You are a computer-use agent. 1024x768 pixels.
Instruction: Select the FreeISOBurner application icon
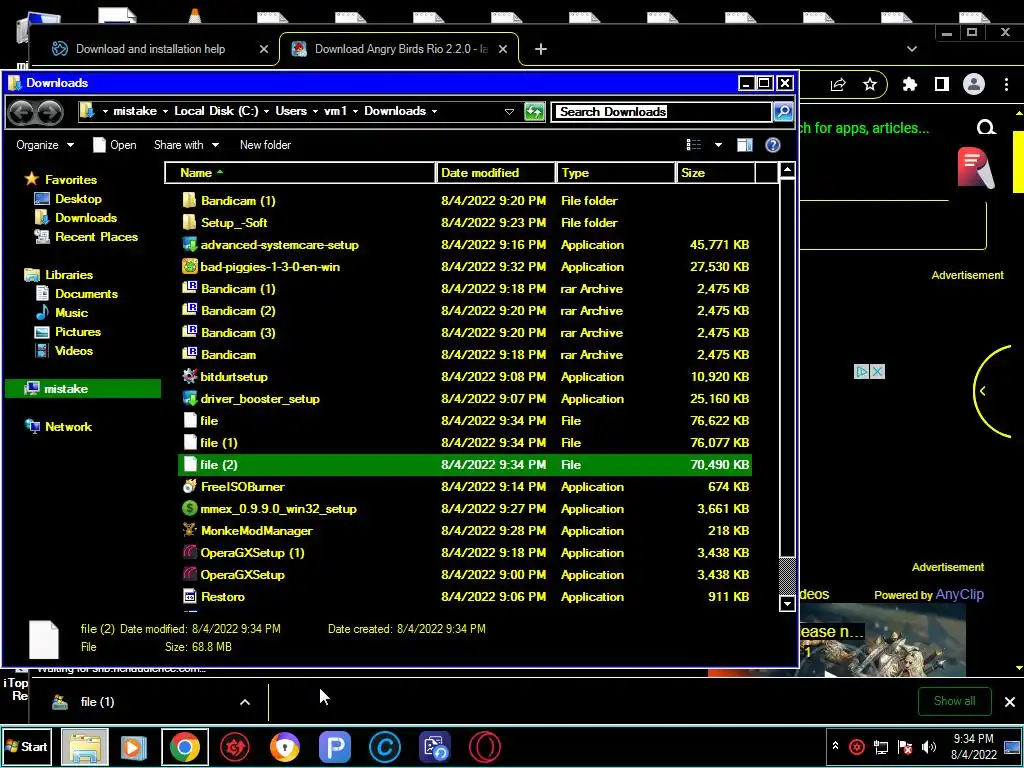pos(189,487)
